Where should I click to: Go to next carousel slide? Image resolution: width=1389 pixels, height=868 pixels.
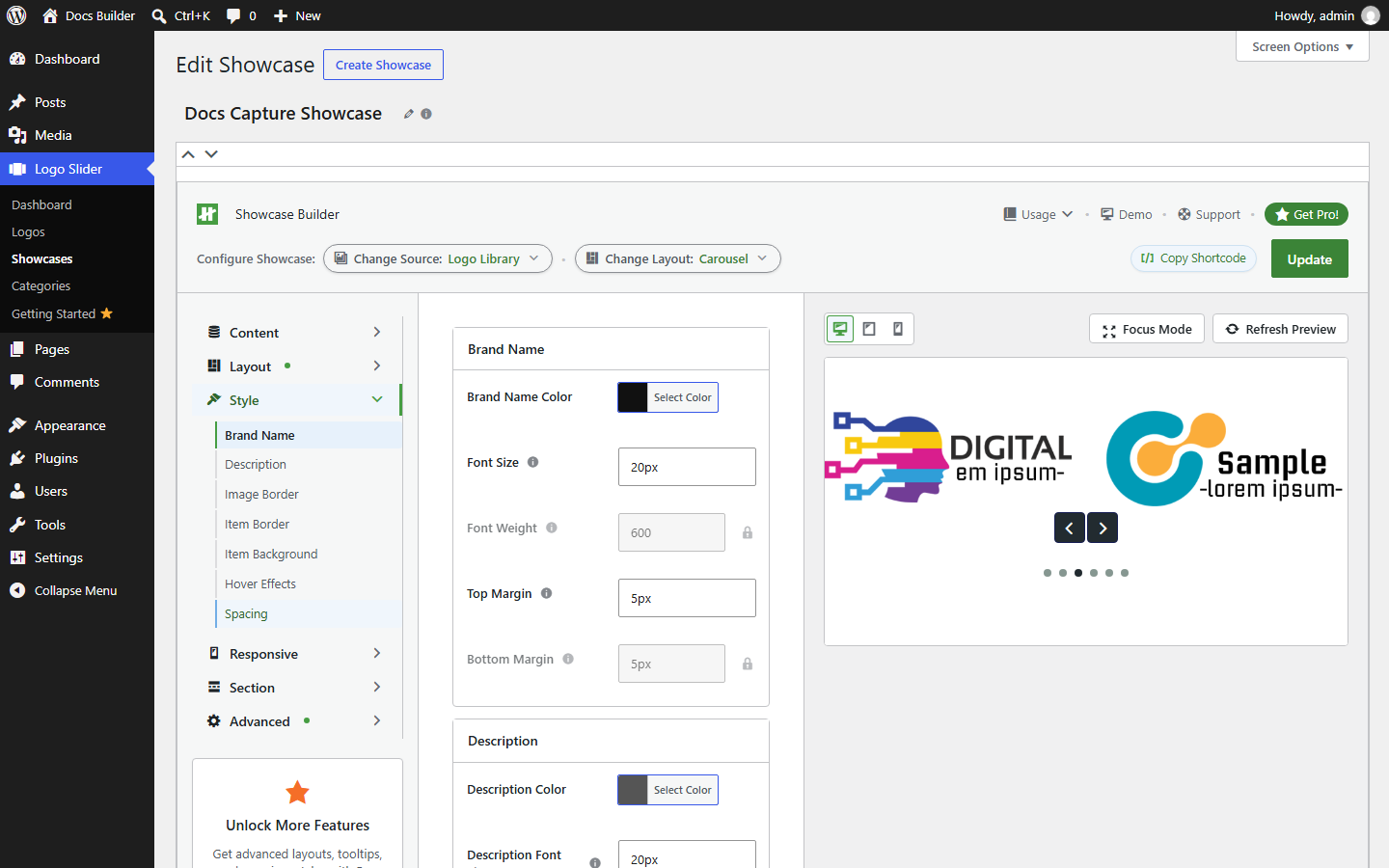click(x=1103, y=528)
